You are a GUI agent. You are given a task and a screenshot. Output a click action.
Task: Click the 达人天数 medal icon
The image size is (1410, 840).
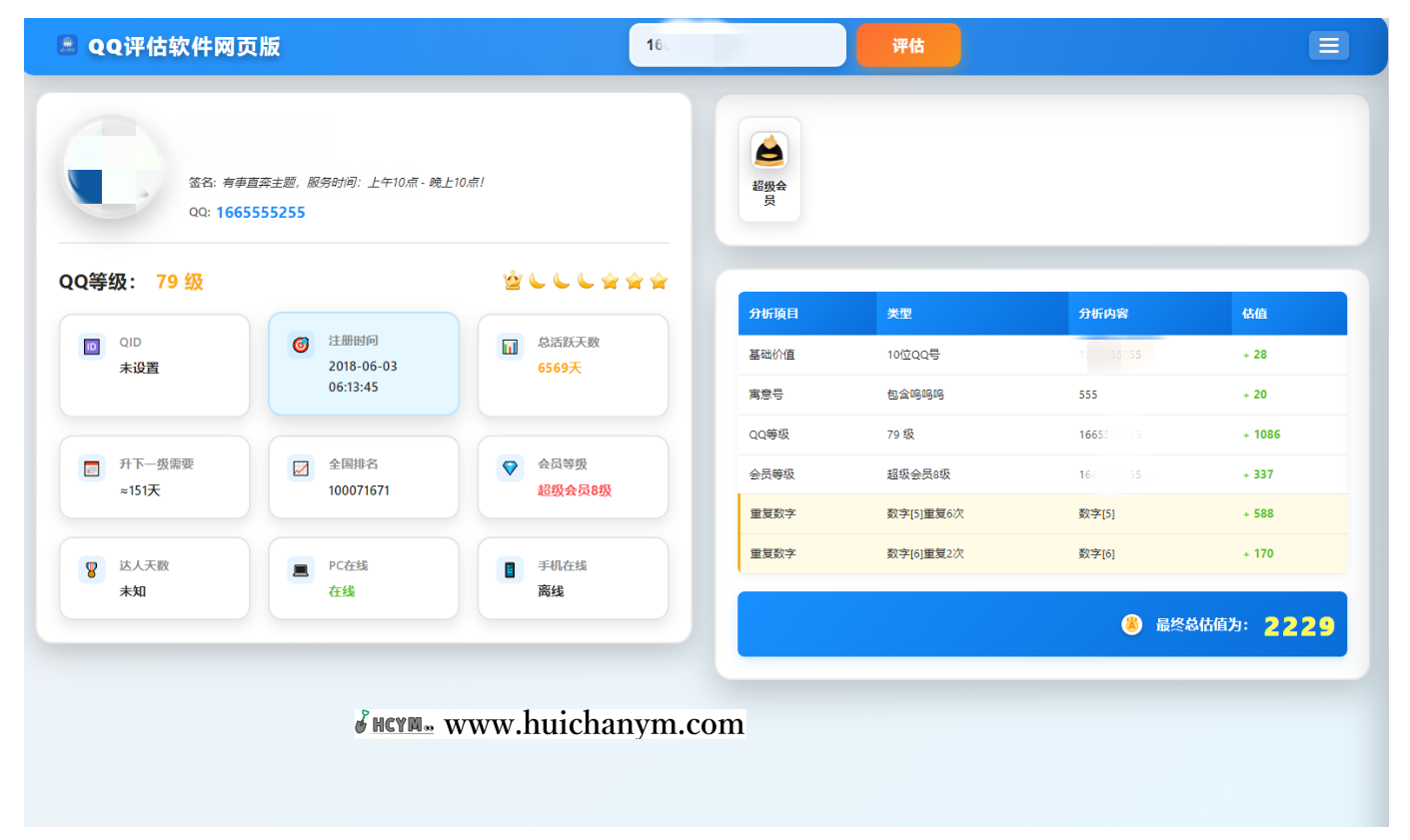92,570
